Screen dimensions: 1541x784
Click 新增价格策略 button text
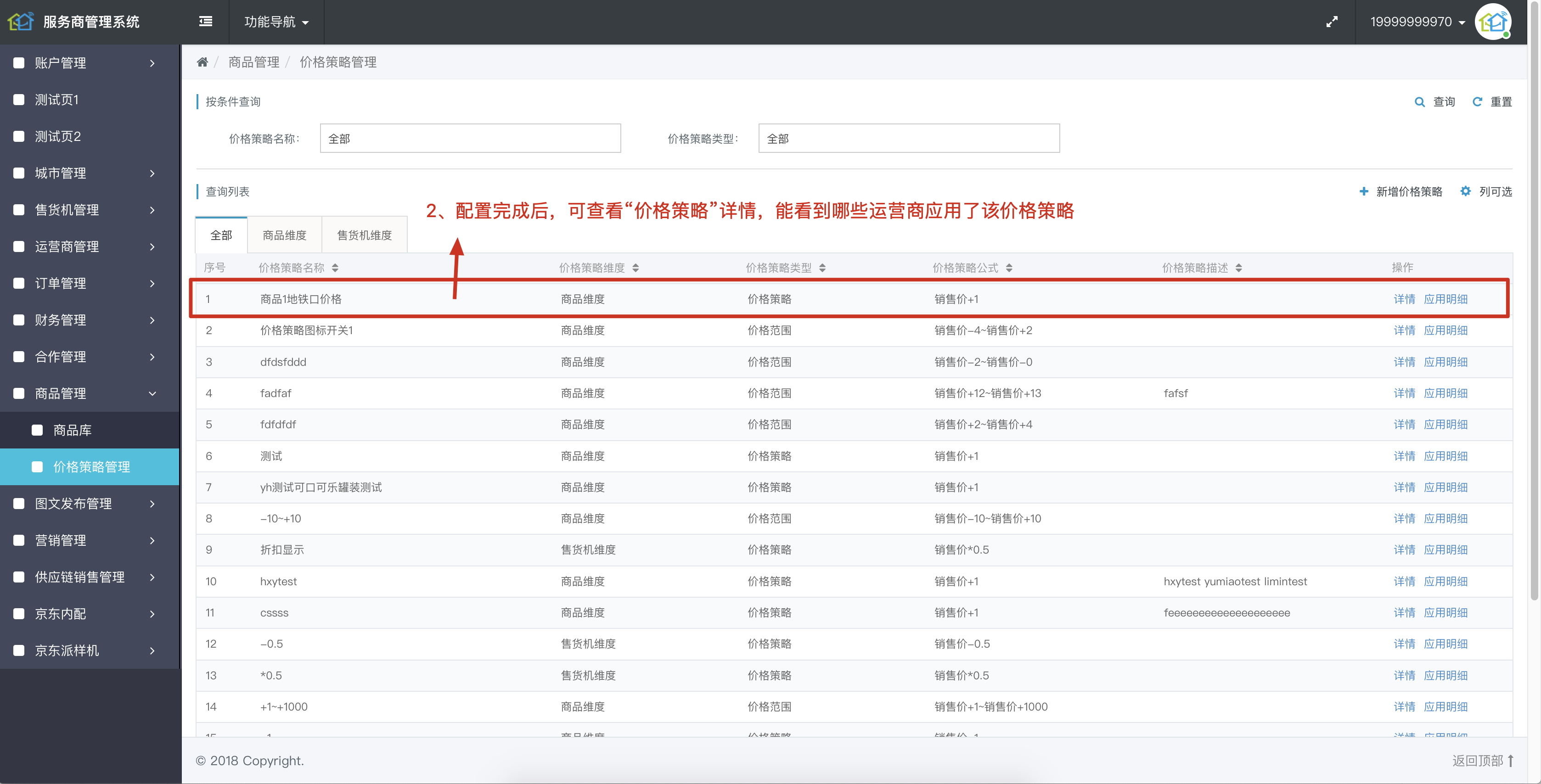tap(1409, 191)
